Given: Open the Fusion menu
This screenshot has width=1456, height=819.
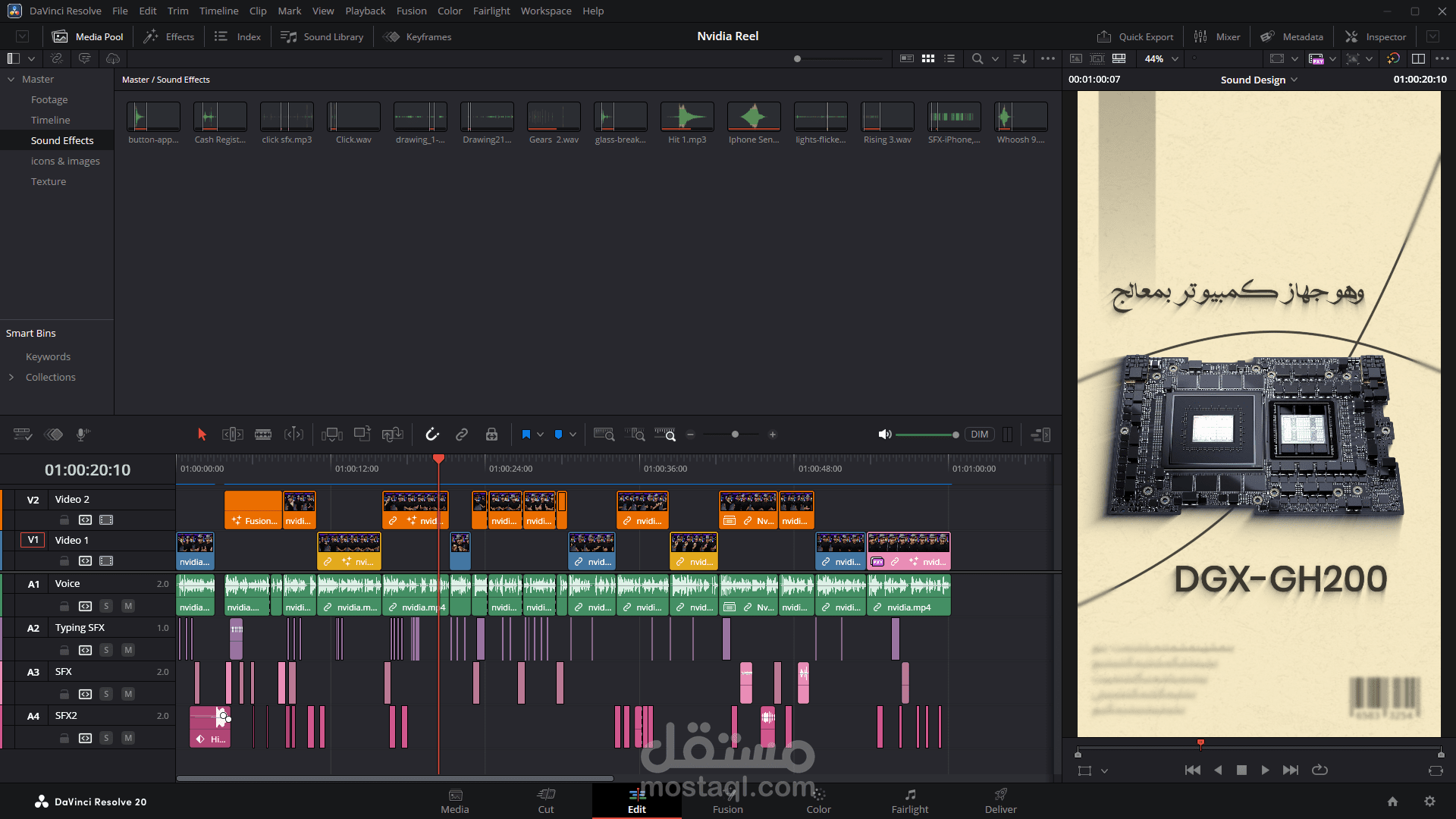Looking at the screenshot, I should tap(411, 11).
